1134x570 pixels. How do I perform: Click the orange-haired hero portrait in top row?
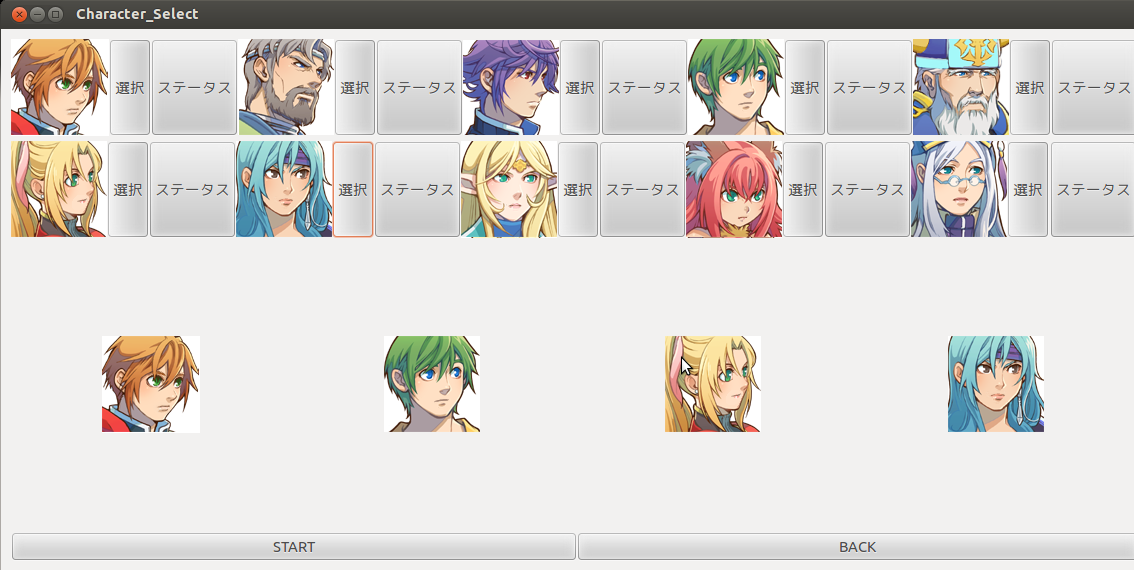click(59, 88)
